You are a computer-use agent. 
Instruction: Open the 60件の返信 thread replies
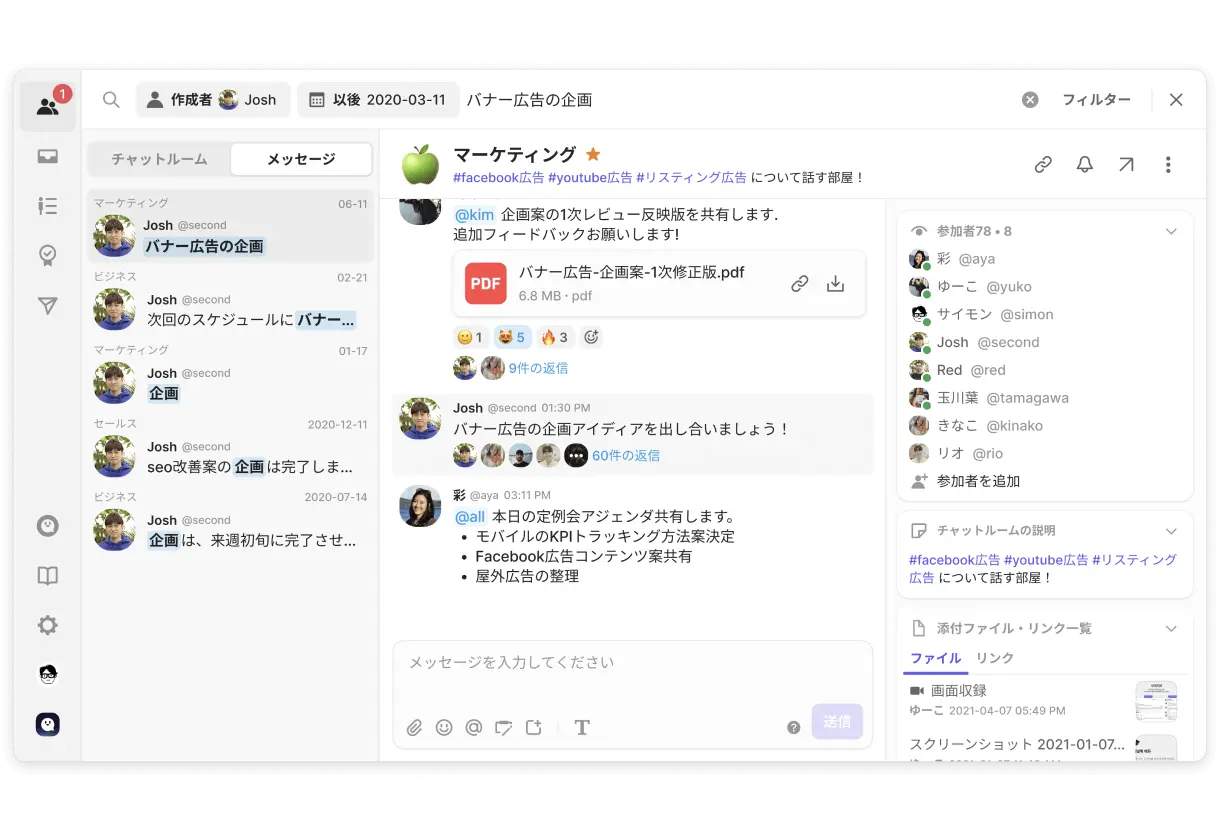coord(626,455)
